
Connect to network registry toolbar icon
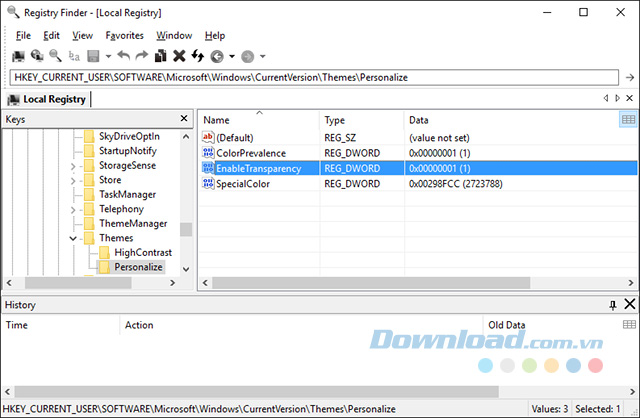point(37,56)
